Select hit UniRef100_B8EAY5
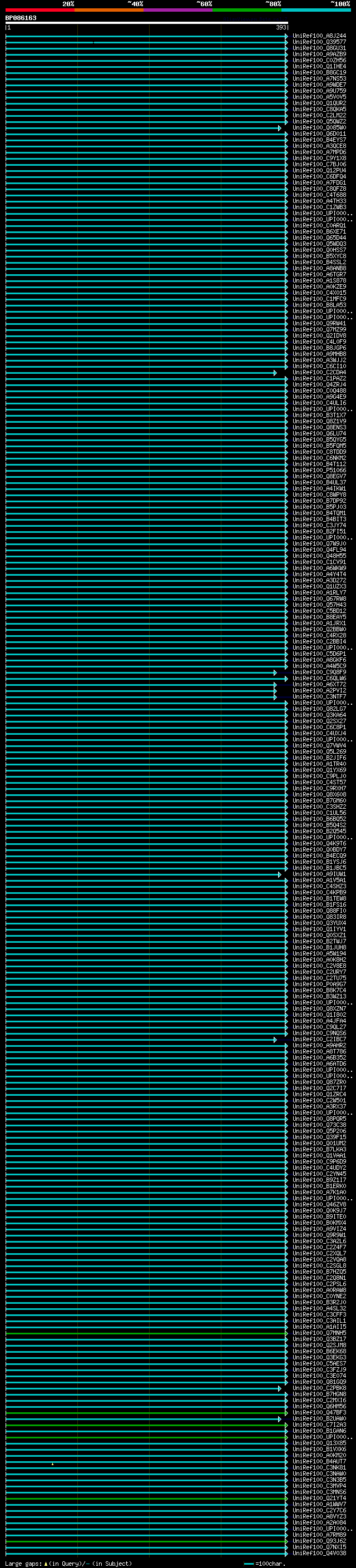The image size is (356, 1568). (x=319, y=617)
